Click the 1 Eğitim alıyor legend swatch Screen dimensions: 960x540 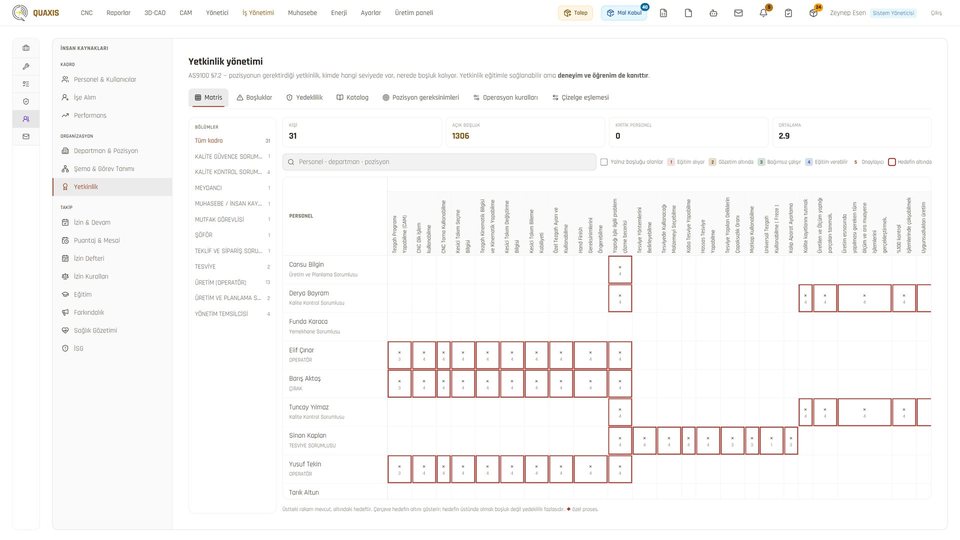pos(670,162)
